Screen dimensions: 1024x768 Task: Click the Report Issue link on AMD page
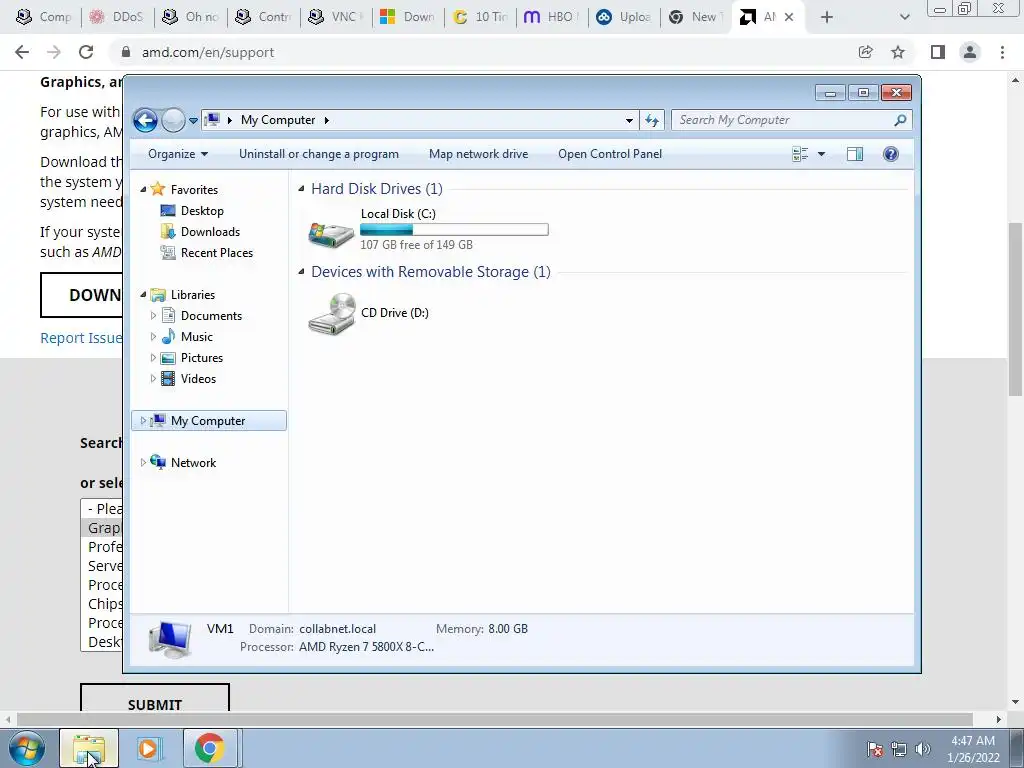coord(81,338)
